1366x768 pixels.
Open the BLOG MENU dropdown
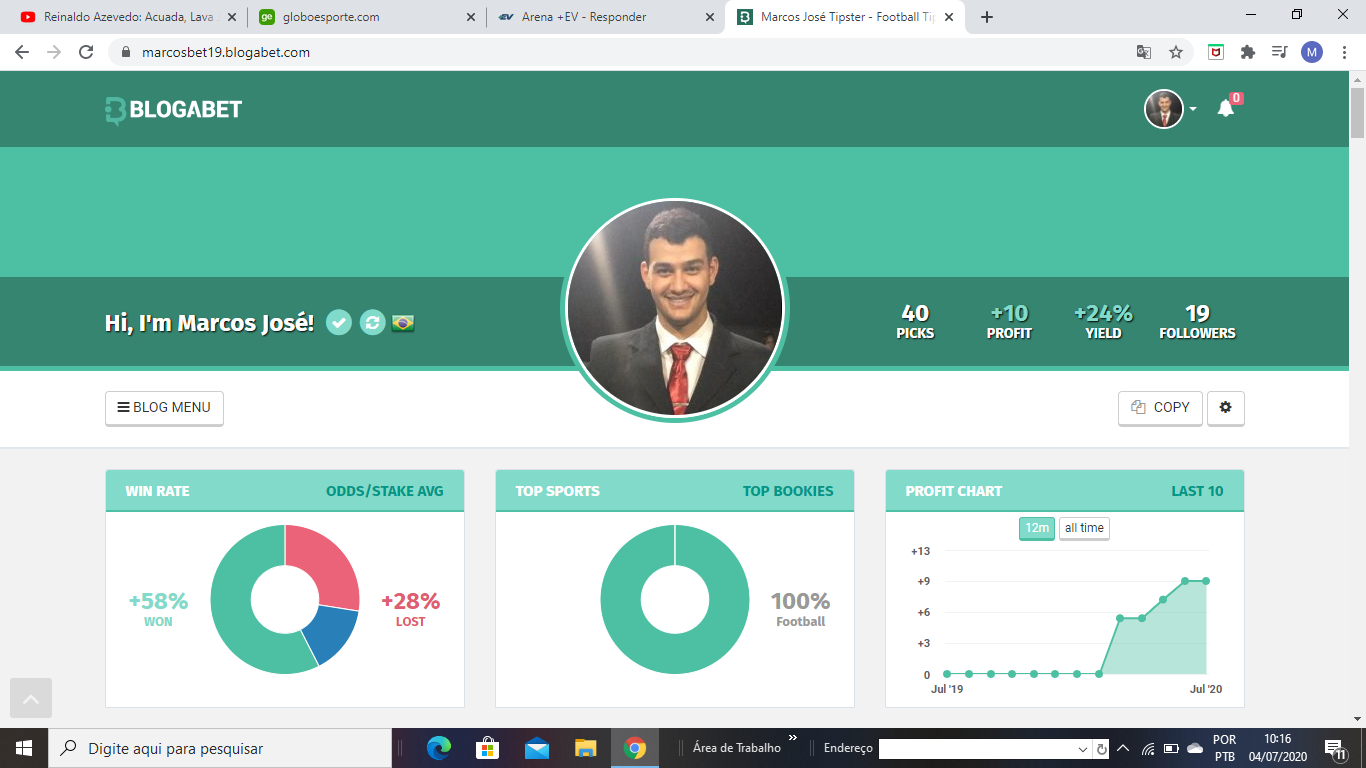[164, 408]
